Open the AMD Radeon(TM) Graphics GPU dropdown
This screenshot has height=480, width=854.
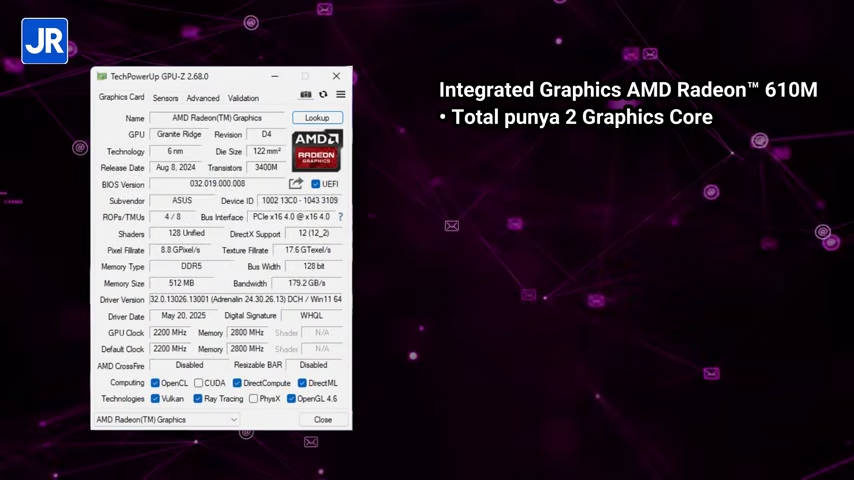point(167,420)
